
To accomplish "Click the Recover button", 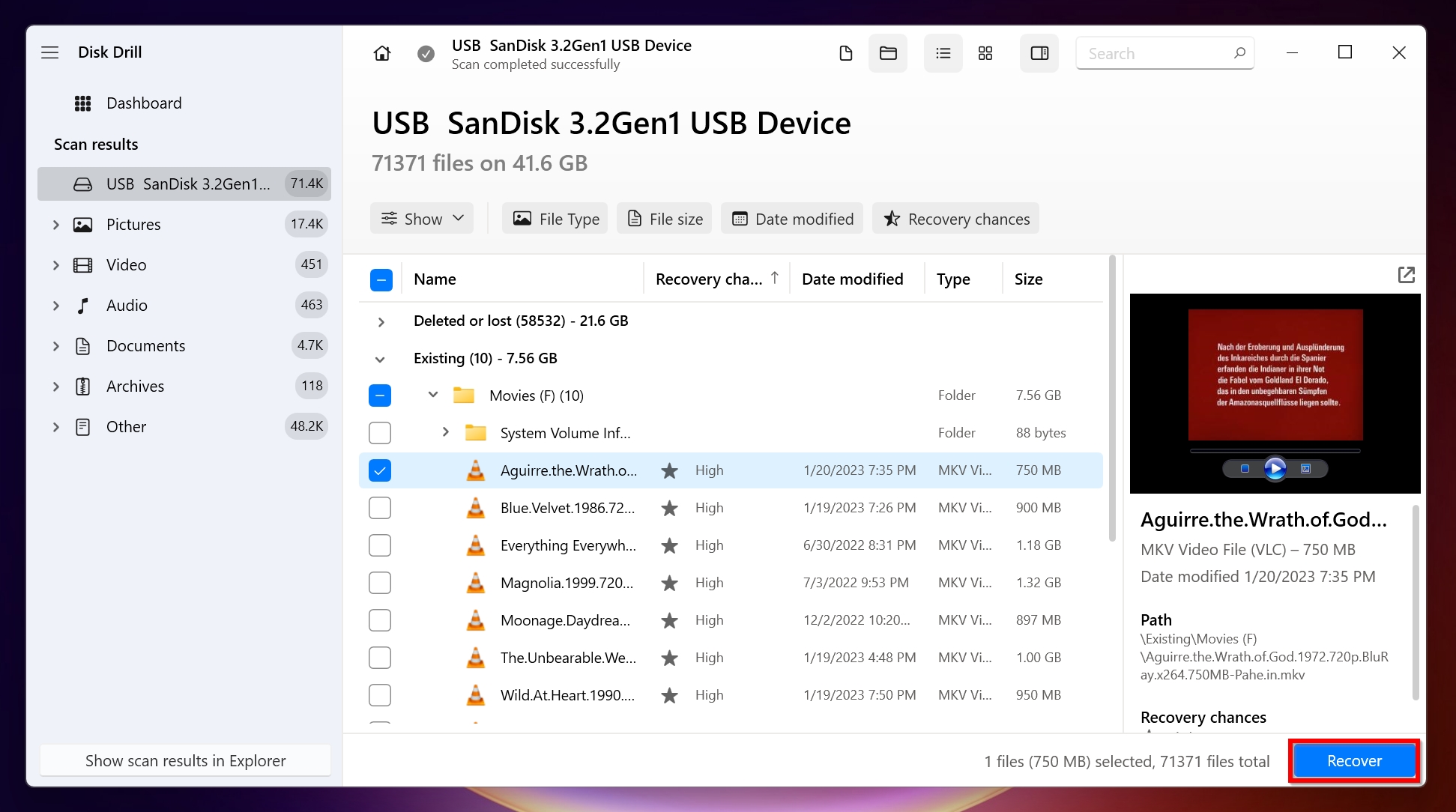I will (x=1354, y=761).
